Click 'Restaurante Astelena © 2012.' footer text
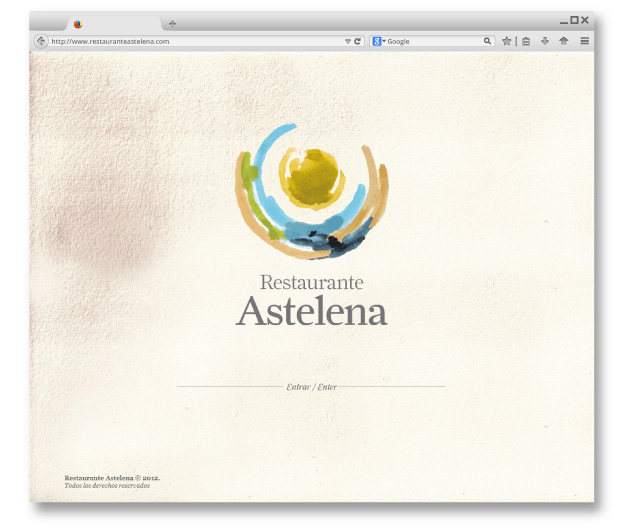 (112, 478)
